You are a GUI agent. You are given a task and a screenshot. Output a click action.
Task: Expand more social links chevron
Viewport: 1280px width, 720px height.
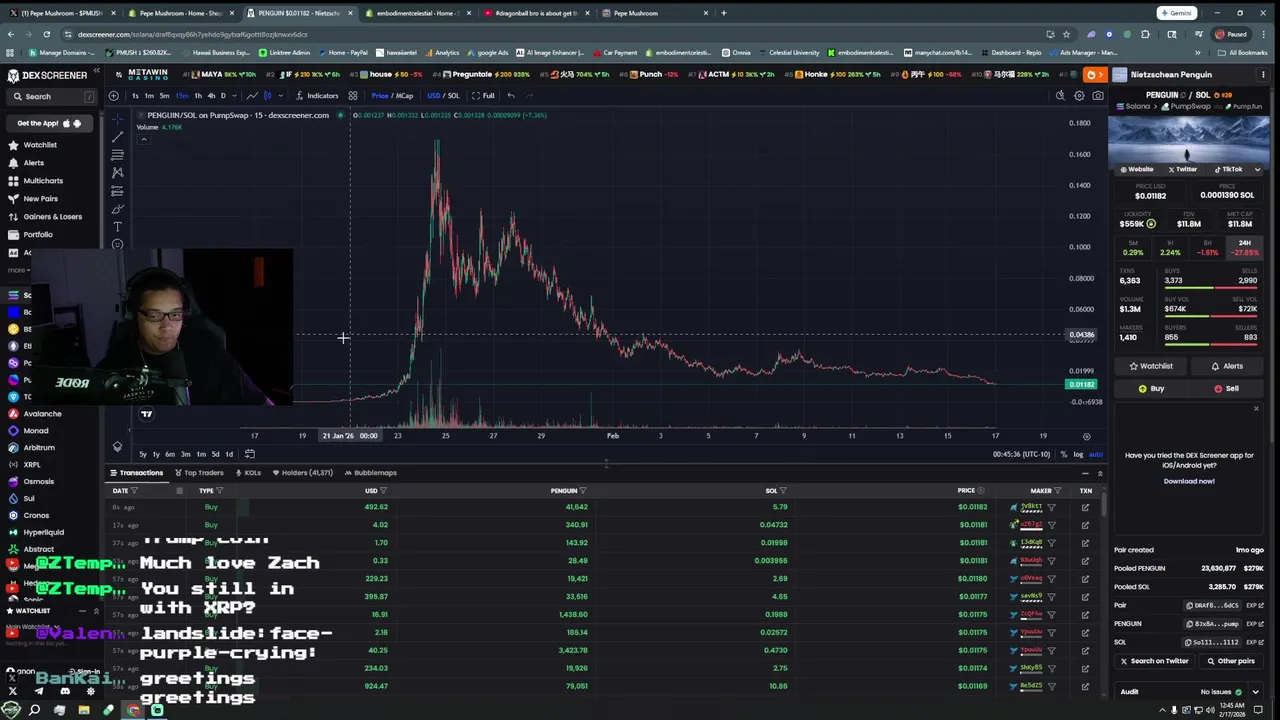click(x=1257, y=170)
